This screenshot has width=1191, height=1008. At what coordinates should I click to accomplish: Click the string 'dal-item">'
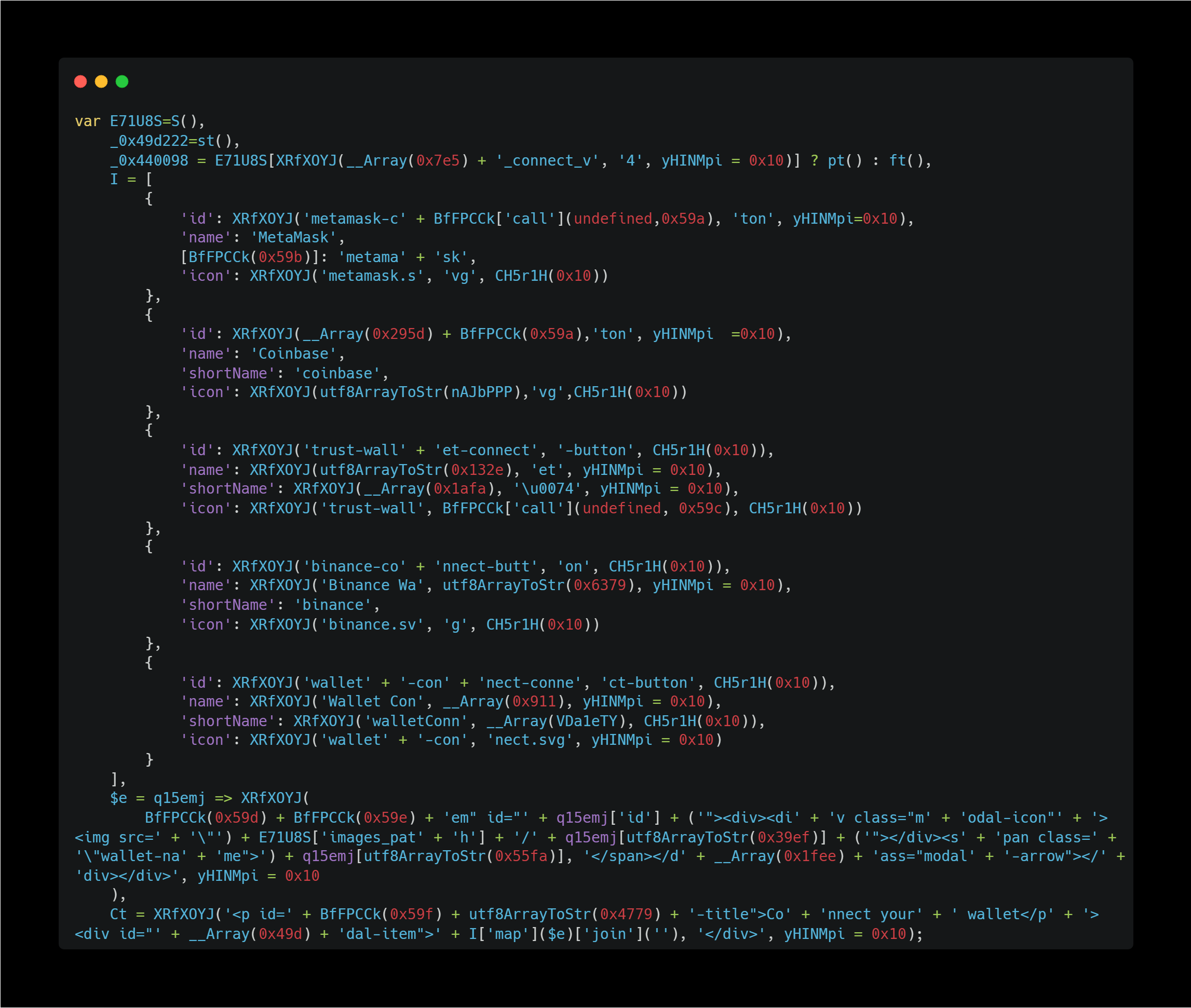pos(390,934)
